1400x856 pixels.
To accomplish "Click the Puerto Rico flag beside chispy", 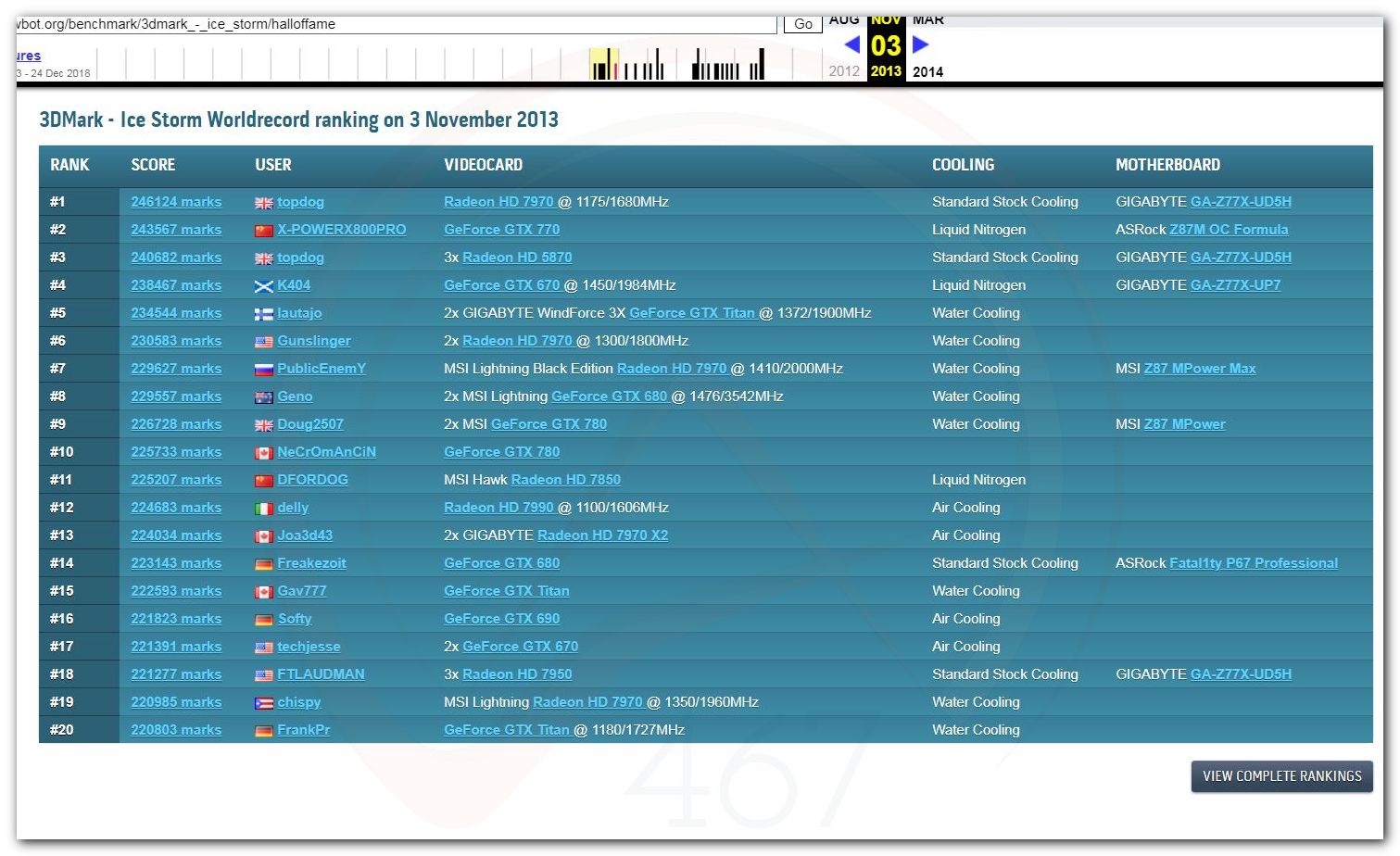I will 263,703.
